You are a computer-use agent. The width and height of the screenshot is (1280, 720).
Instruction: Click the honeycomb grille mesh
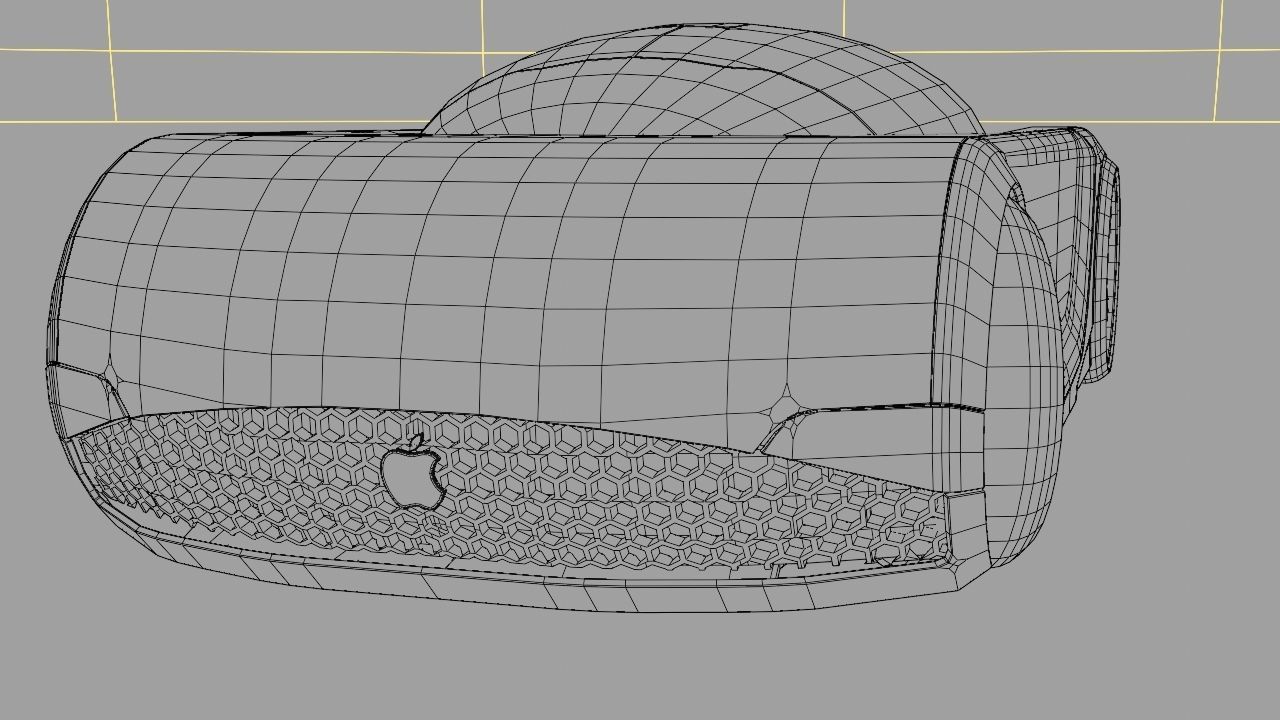510,490
